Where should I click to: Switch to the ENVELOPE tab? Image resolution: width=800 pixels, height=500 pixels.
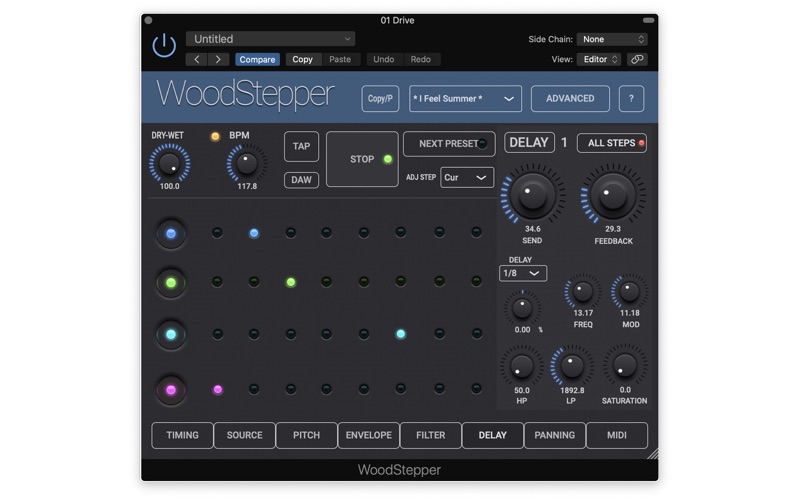(369, 435)
